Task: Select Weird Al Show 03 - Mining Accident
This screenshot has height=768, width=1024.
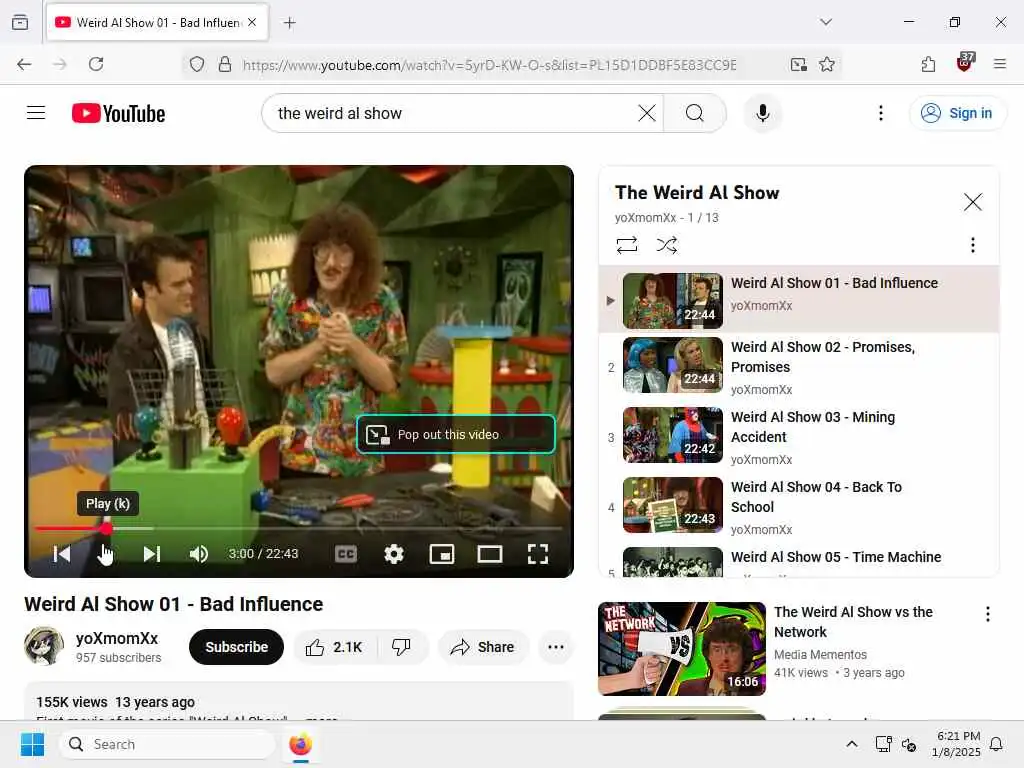Action: click(x=799, y=437)
